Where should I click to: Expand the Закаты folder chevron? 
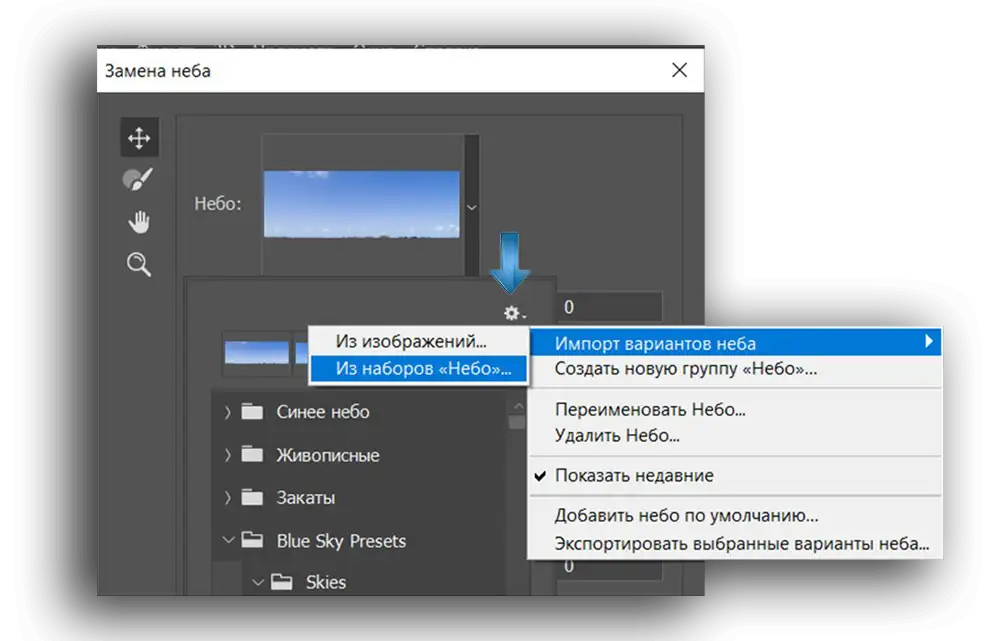click(228, 498)
